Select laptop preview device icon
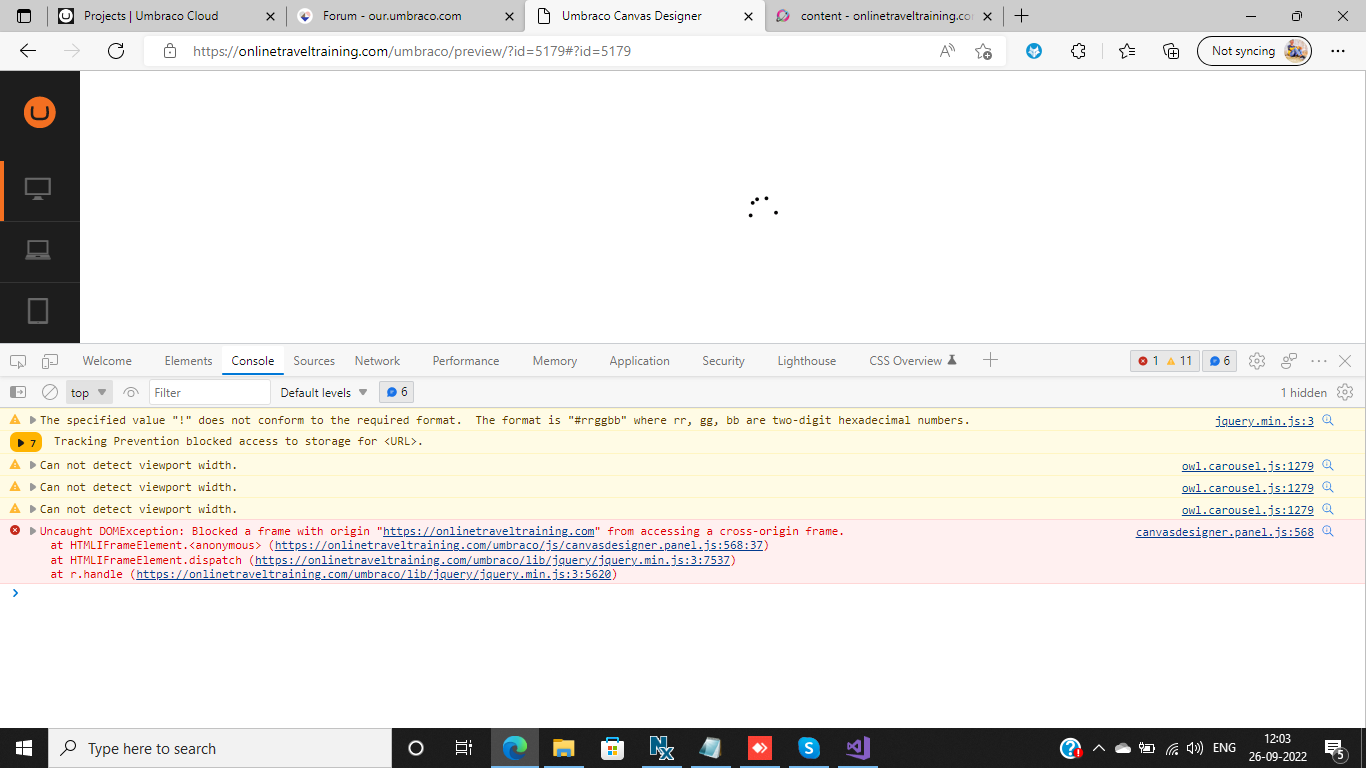 point(38,250)
